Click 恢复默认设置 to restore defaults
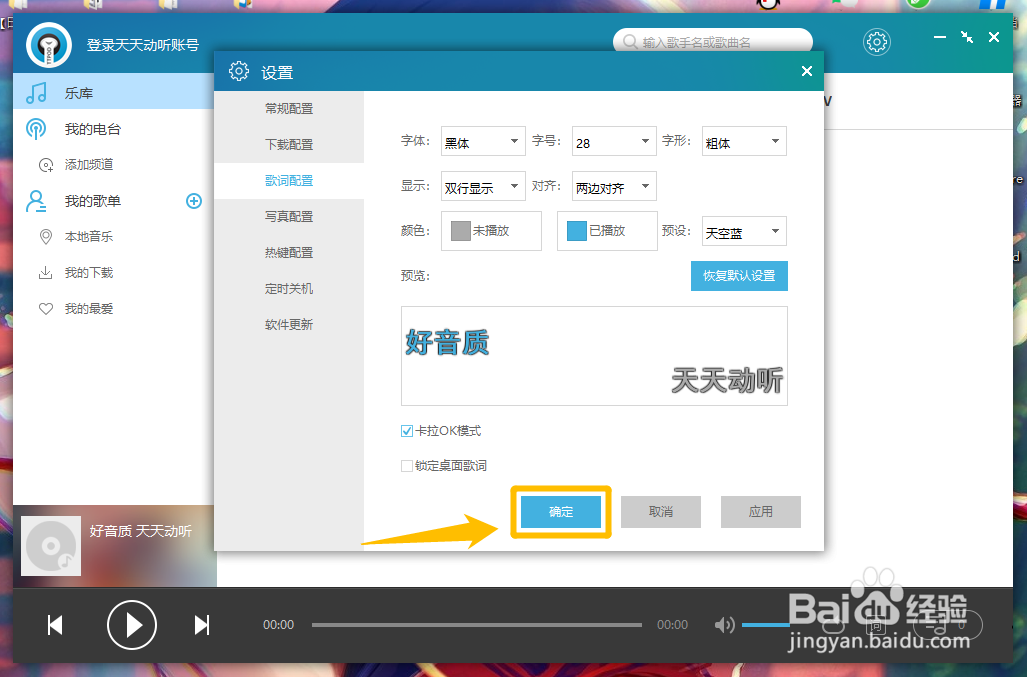The height and width of the screenshot is (677, 1027). pos(739,276)
